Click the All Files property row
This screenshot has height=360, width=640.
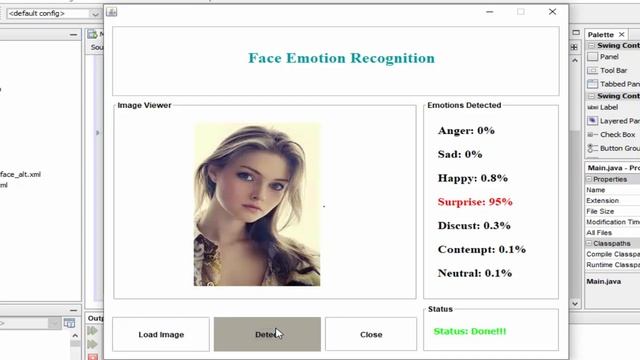(613, 233)
